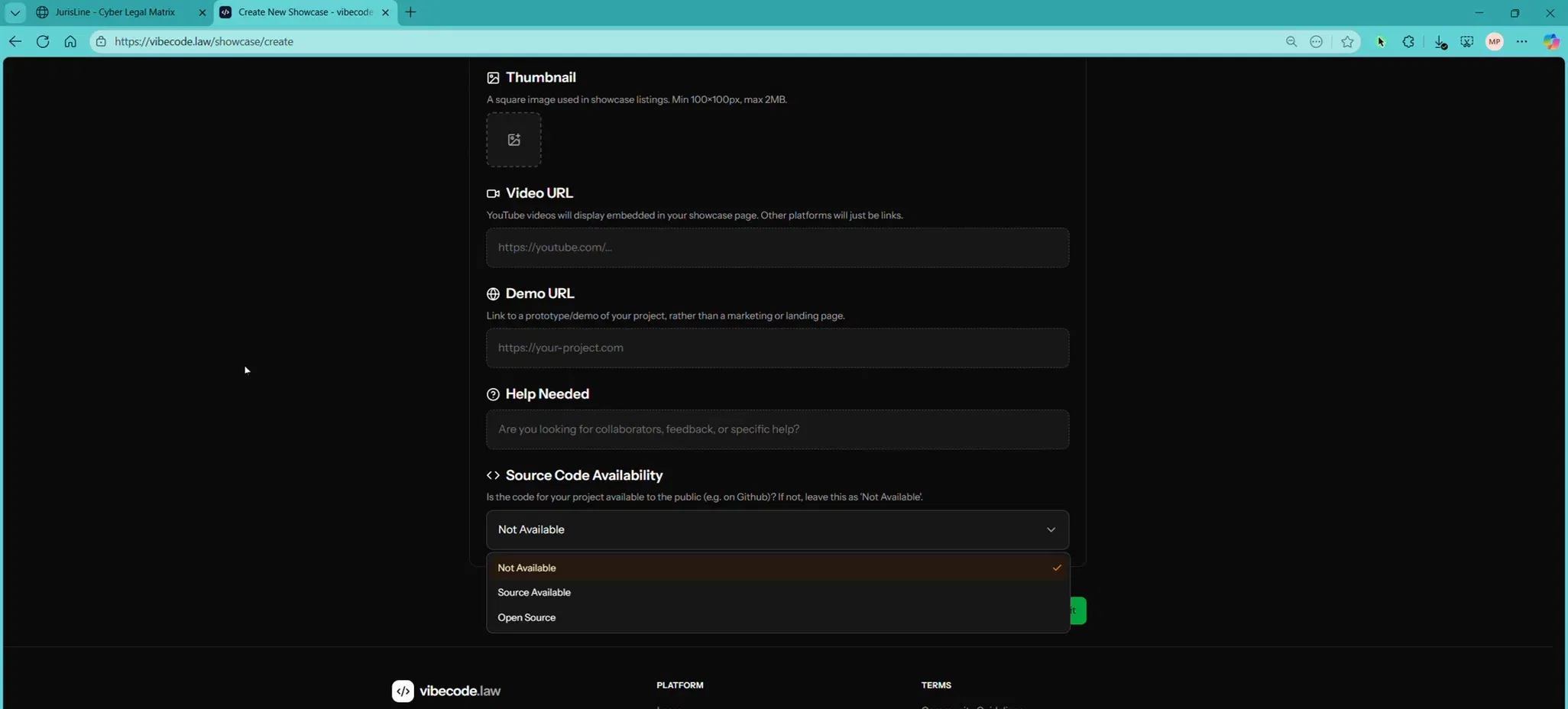Viewport: 1568px width, 709px height.
Task: Add page to favorites star
Action: [x=1347, y=42]
